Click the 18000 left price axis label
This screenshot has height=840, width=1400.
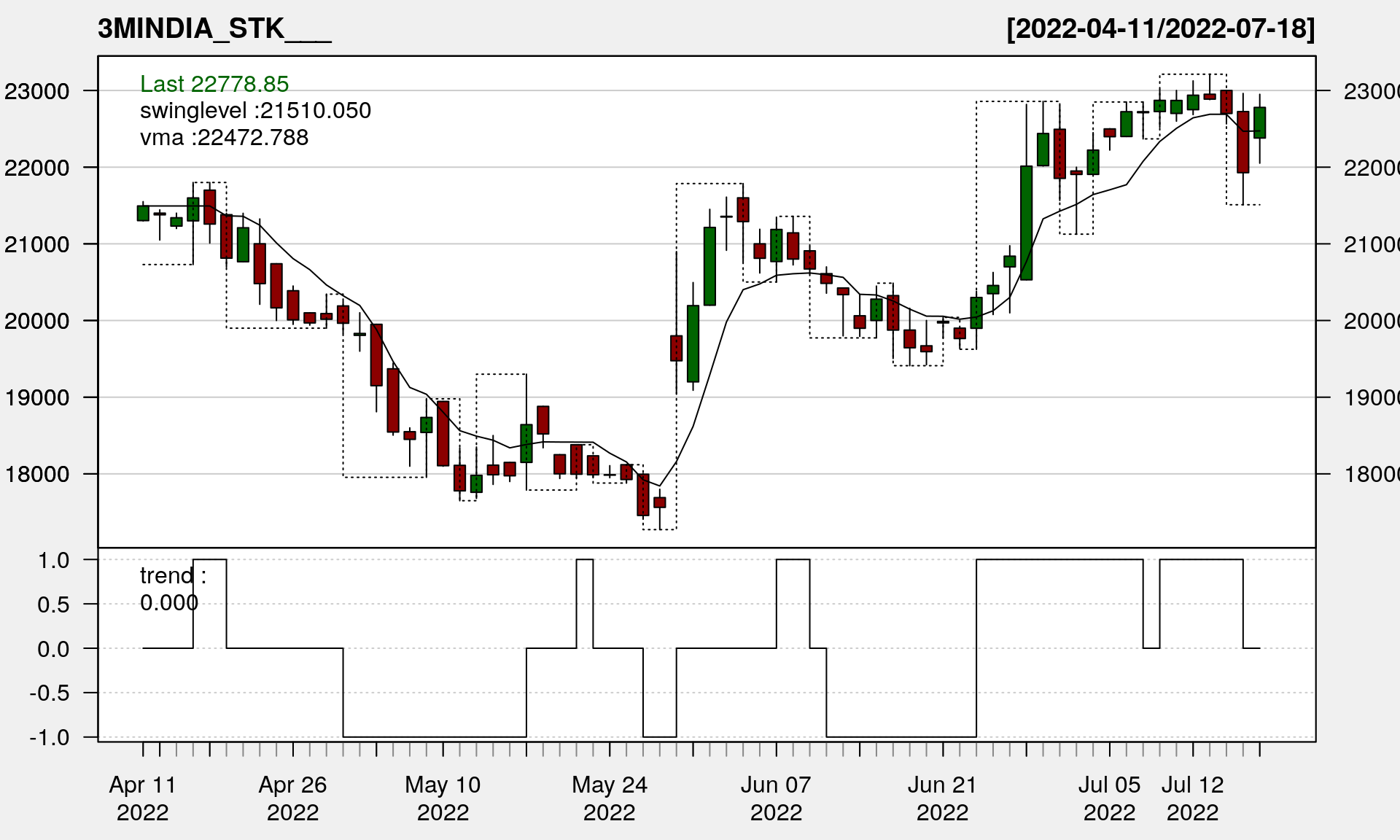point(37,475)
